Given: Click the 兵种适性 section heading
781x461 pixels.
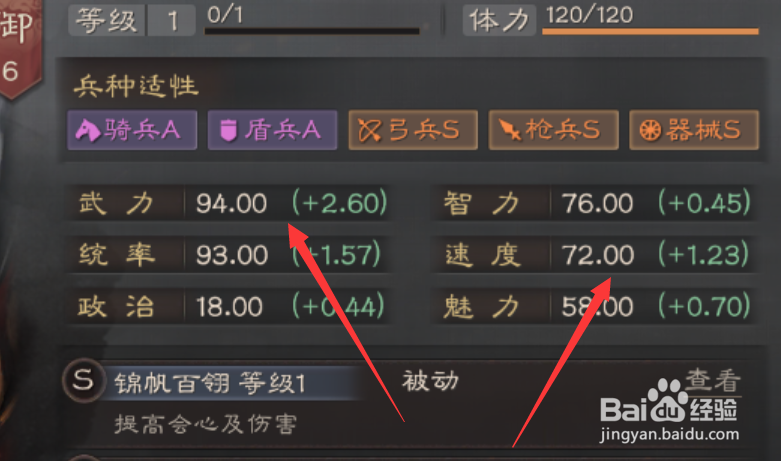Looking at the screenshot, I should [136, 86].
